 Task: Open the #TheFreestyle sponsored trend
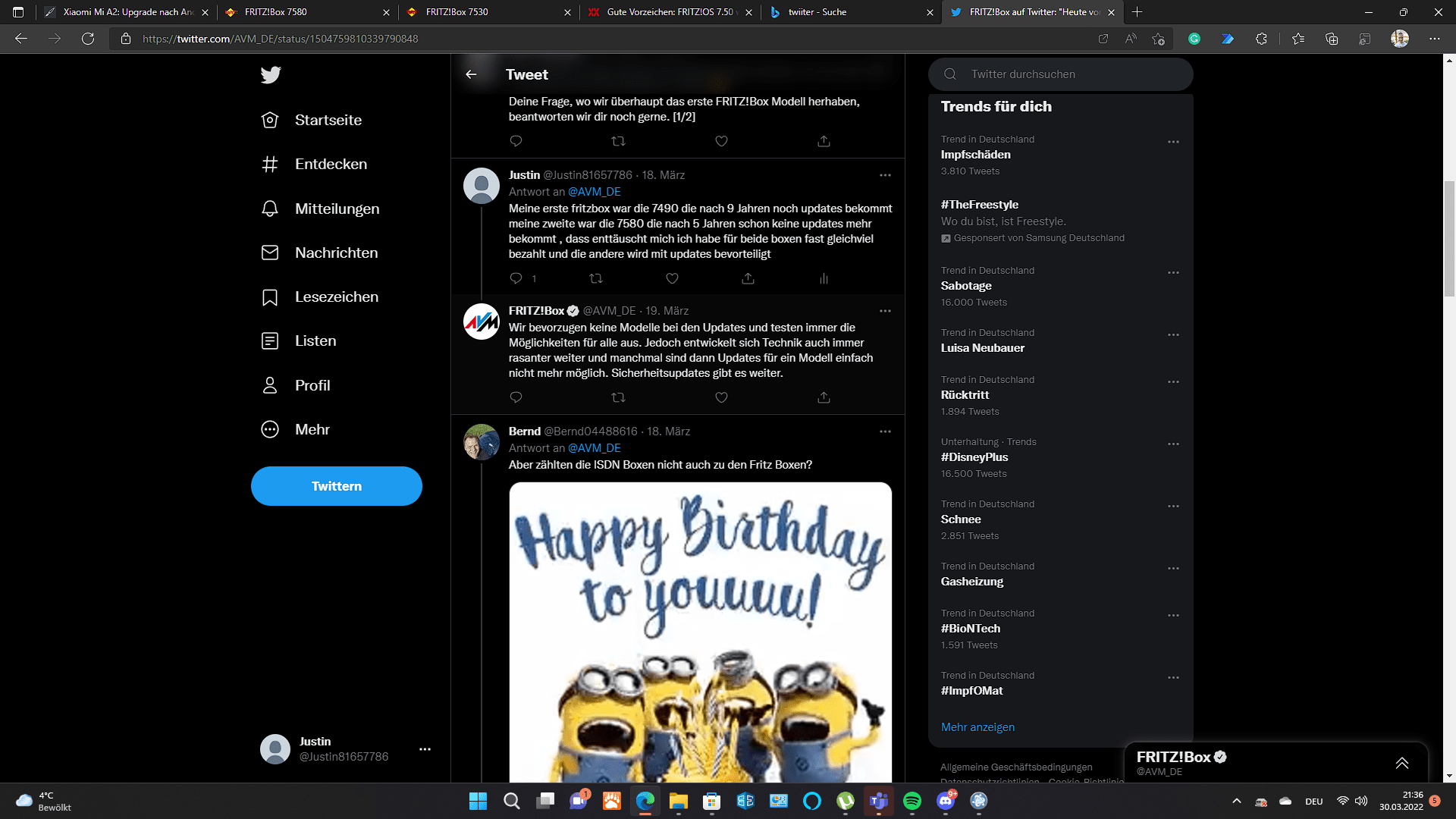click(x=979, y=205)
